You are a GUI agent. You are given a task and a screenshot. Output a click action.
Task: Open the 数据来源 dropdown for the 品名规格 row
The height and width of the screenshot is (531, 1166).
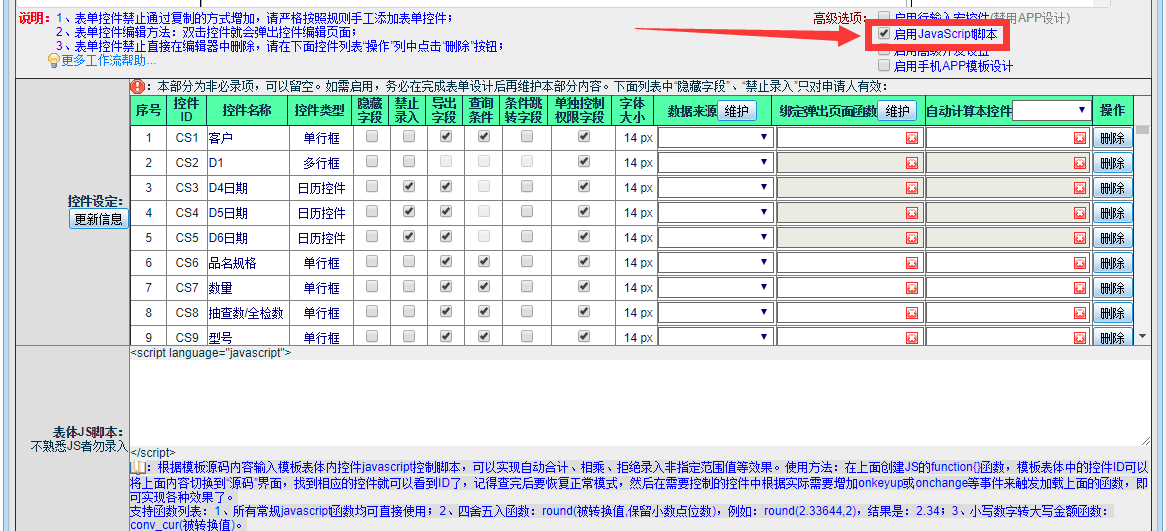tap(714, 263)
